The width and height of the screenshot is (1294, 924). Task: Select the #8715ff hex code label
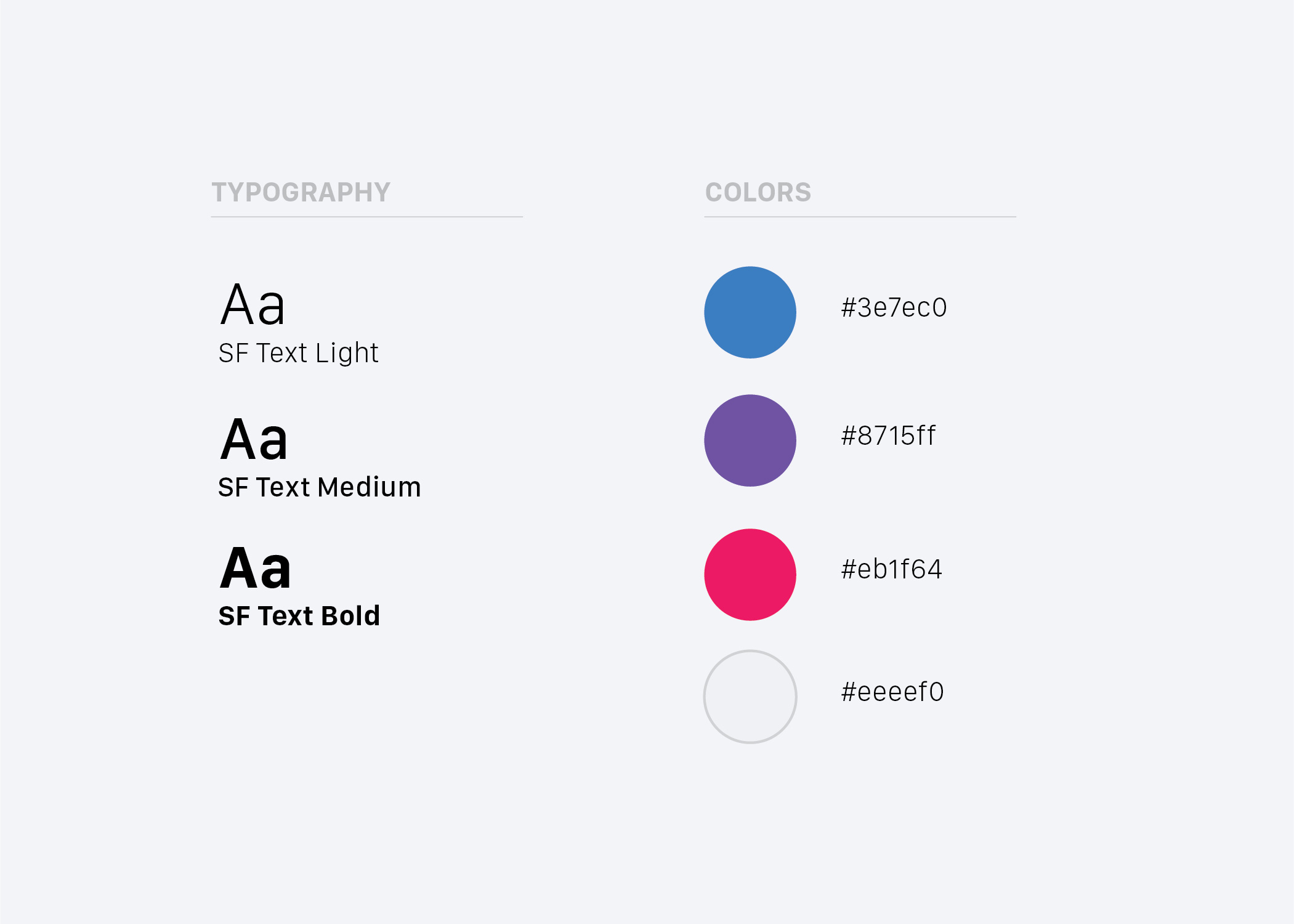[x=888, y=436]
